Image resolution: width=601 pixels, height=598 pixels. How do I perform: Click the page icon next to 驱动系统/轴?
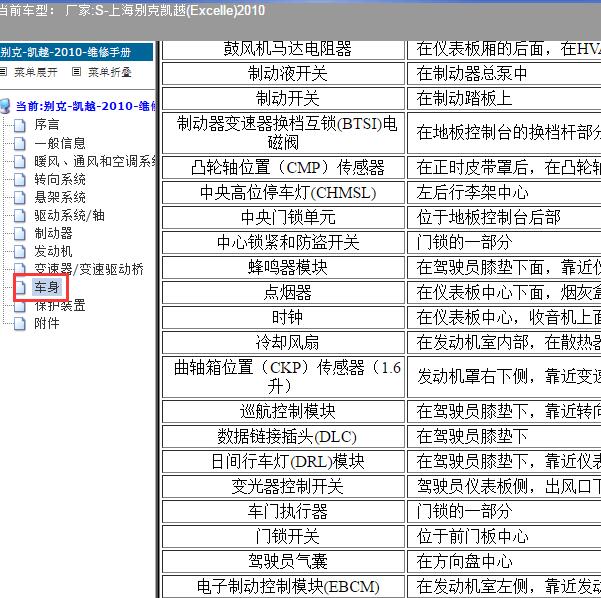click(20, 215)
